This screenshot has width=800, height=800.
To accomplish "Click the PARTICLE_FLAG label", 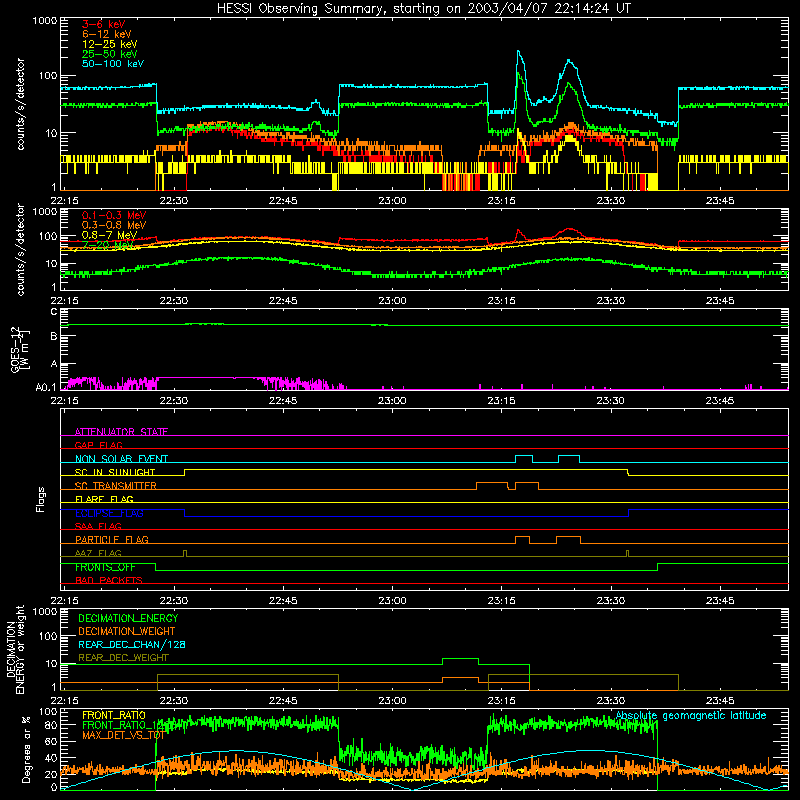I will [112, 540].
